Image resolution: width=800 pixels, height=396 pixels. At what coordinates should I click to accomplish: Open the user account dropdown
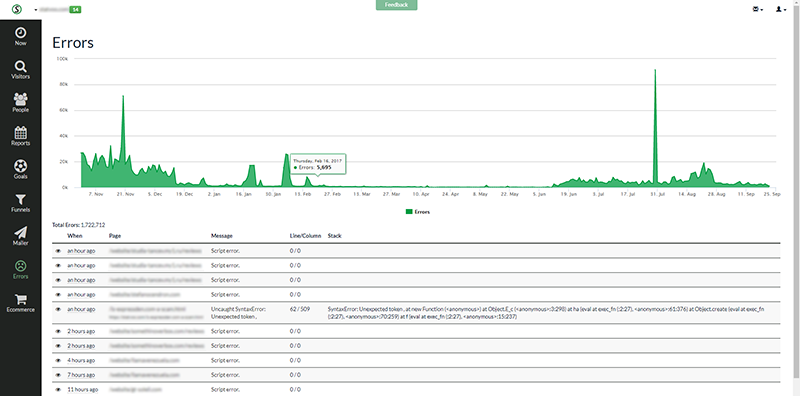(x=781, y=9)
